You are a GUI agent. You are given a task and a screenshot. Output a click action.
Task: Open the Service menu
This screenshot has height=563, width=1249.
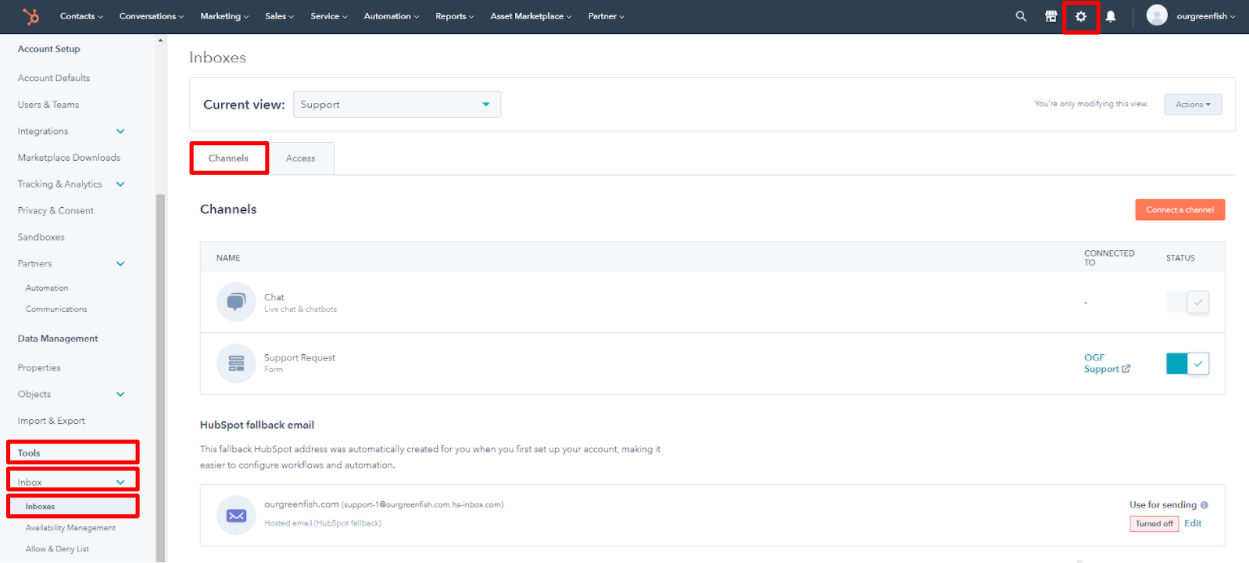(329, 16)
